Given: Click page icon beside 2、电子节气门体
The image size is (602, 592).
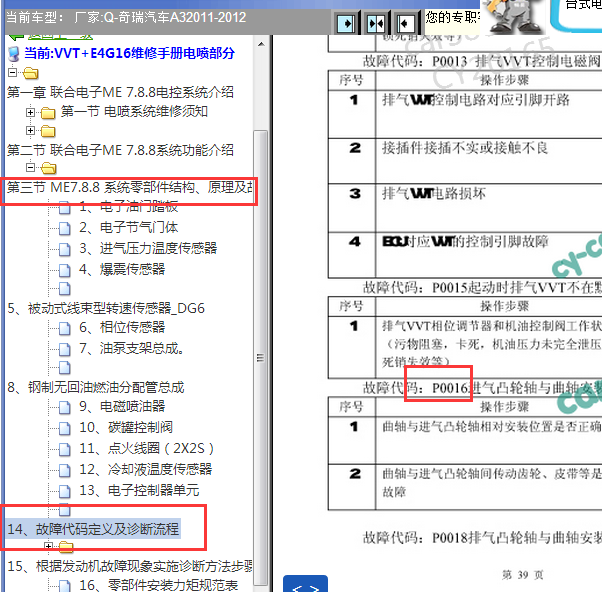Looking at the screenshot, I should pos(64,228).
